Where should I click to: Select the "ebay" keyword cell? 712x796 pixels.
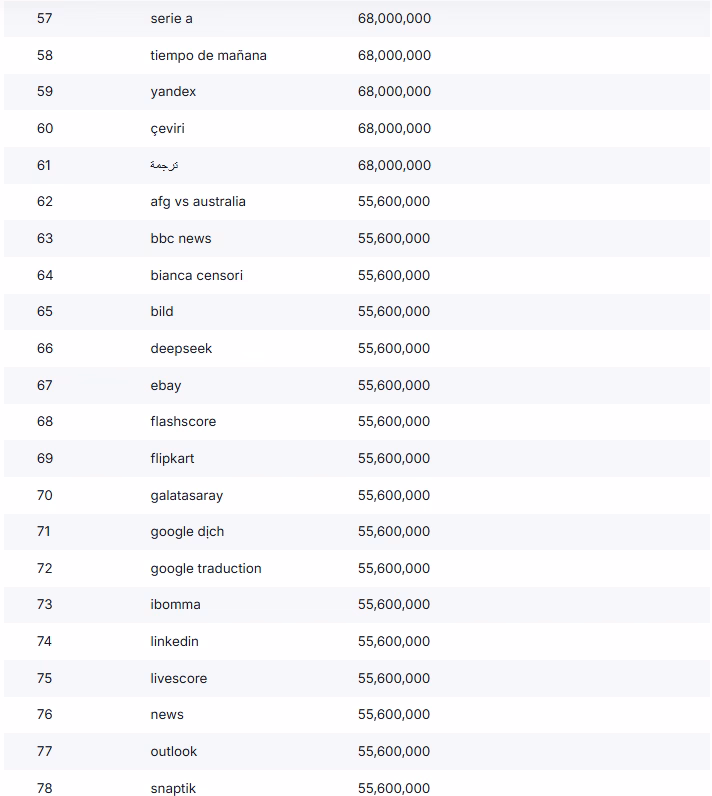coord(166,385)
